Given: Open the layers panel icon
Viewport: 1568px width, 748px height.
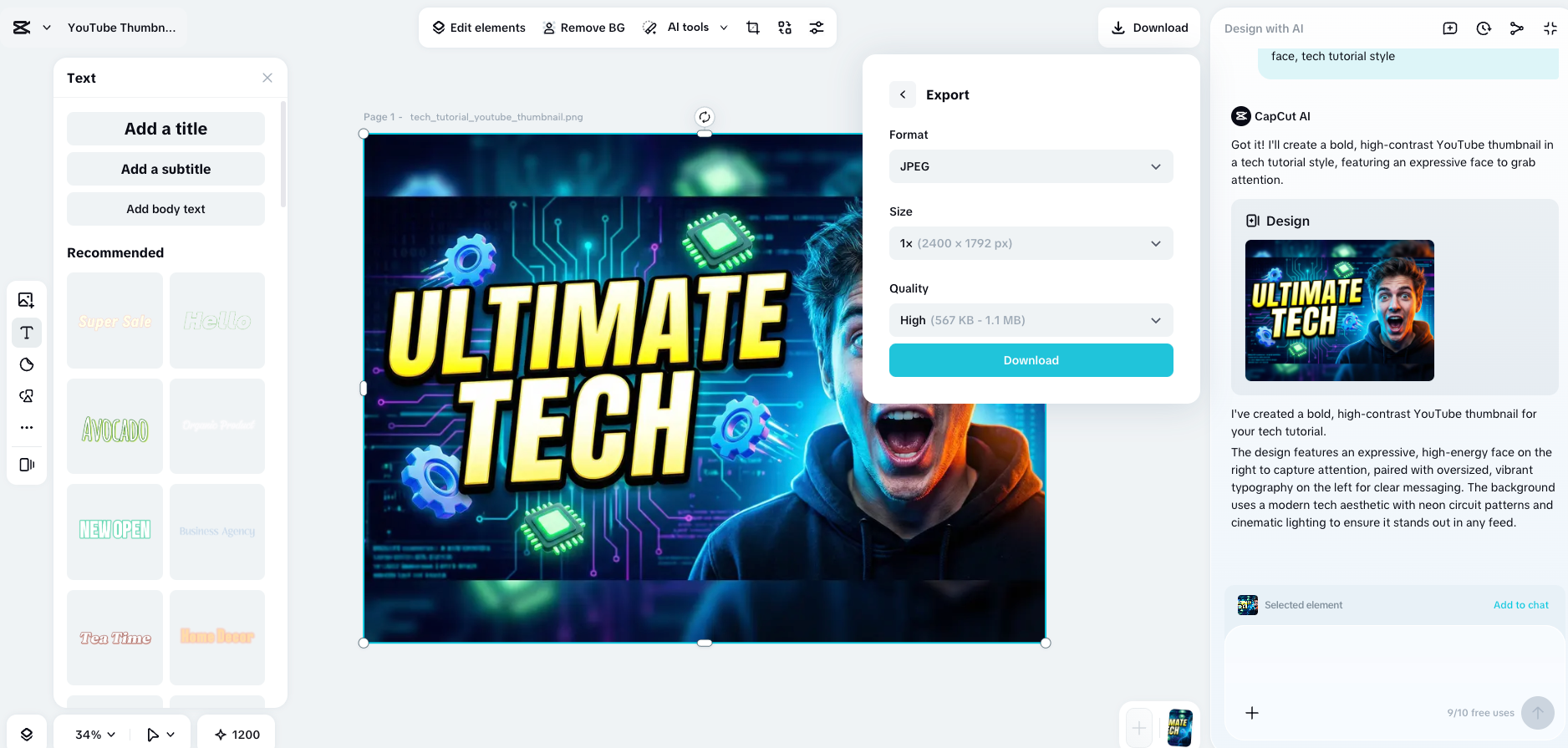Looking at the screenshot, I should click(27, 735).
